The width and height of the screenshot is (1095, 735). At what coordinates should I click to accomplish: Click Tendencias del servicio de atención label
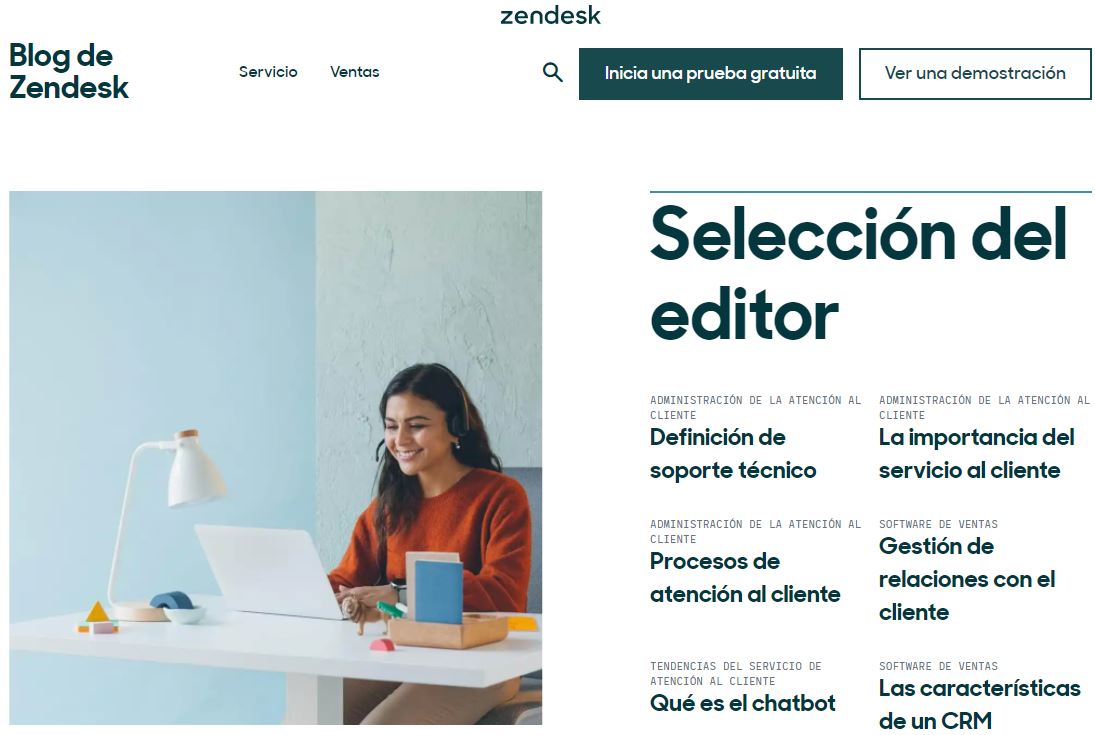pyautogui.click(x=735, y=674)
